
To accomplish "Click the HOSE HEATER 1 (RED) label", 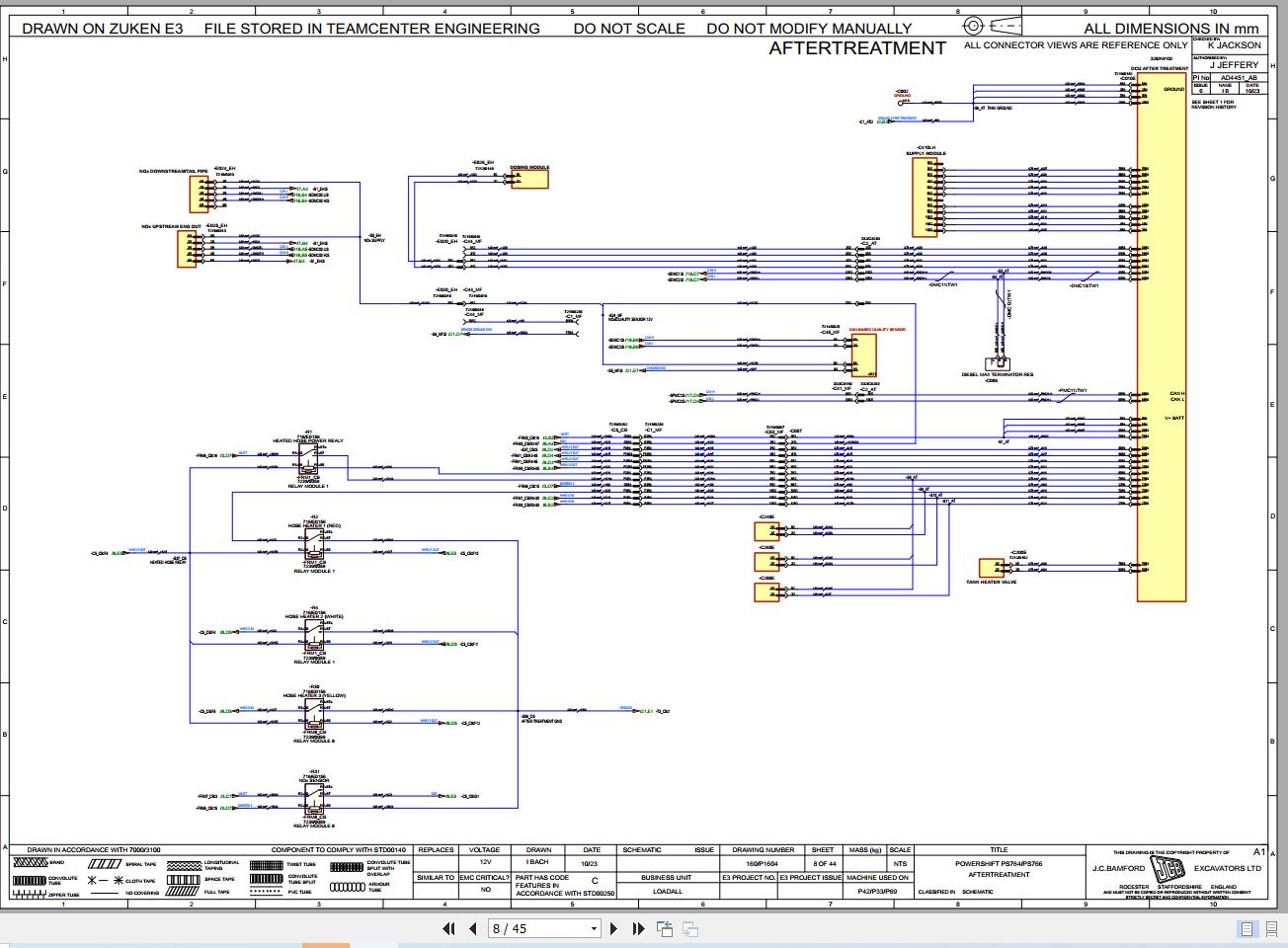I will [x=313, y=526].
